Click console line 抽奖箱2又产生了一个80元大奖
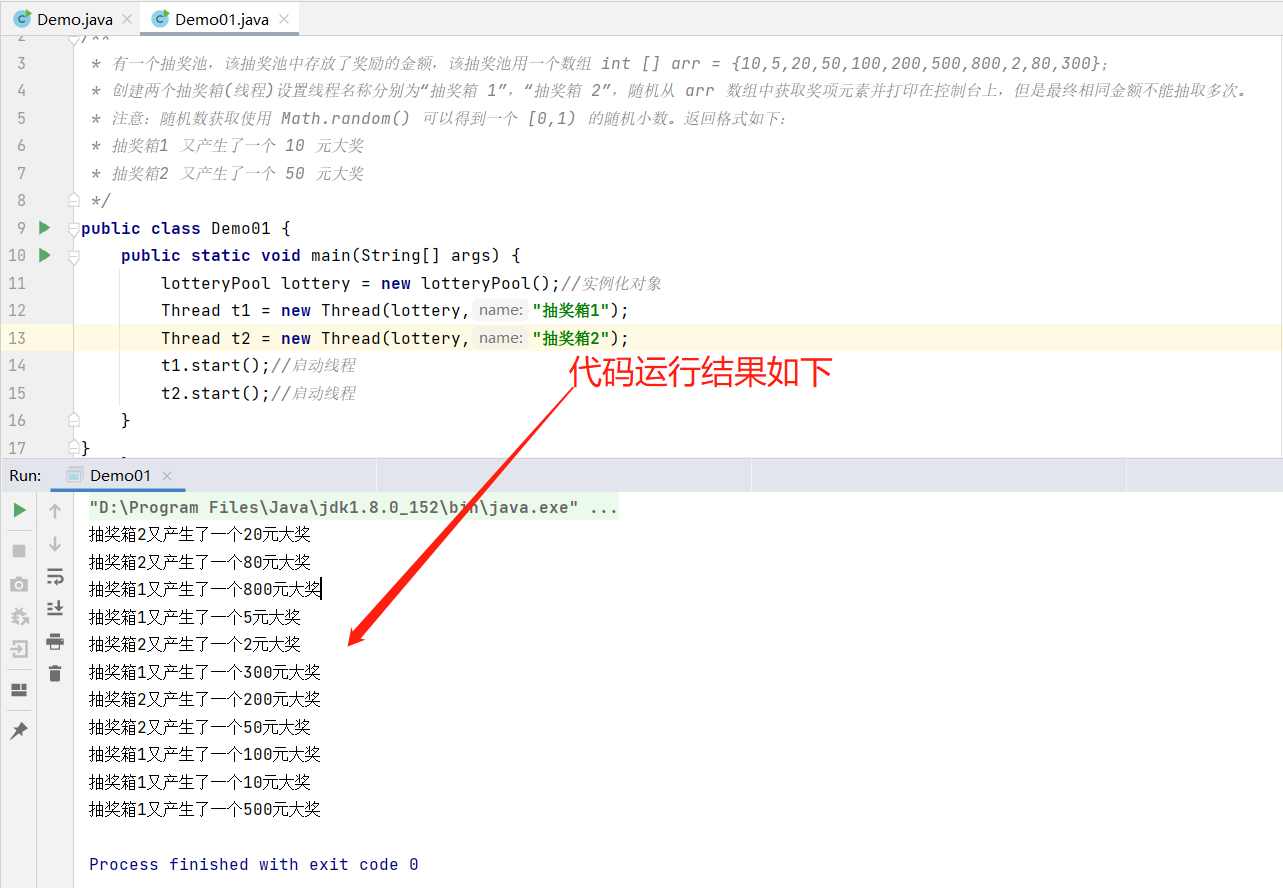This screenshot has height=888, width=1283. point(200,562)
